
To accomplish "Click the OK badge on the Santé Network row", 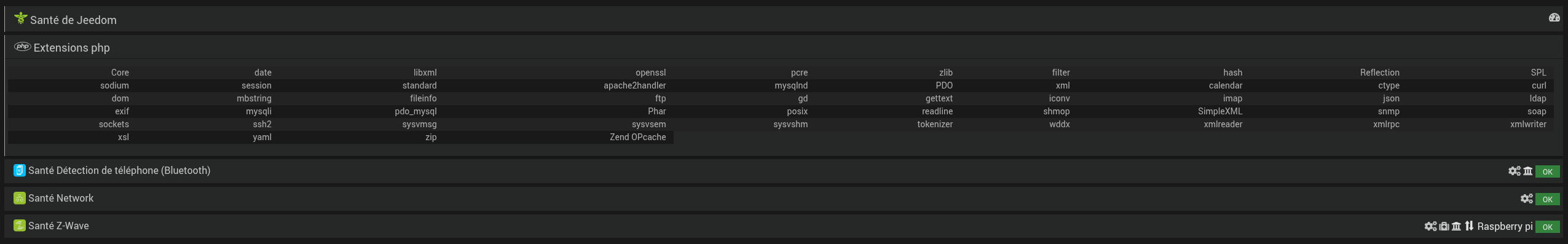I will [1548, 199].
